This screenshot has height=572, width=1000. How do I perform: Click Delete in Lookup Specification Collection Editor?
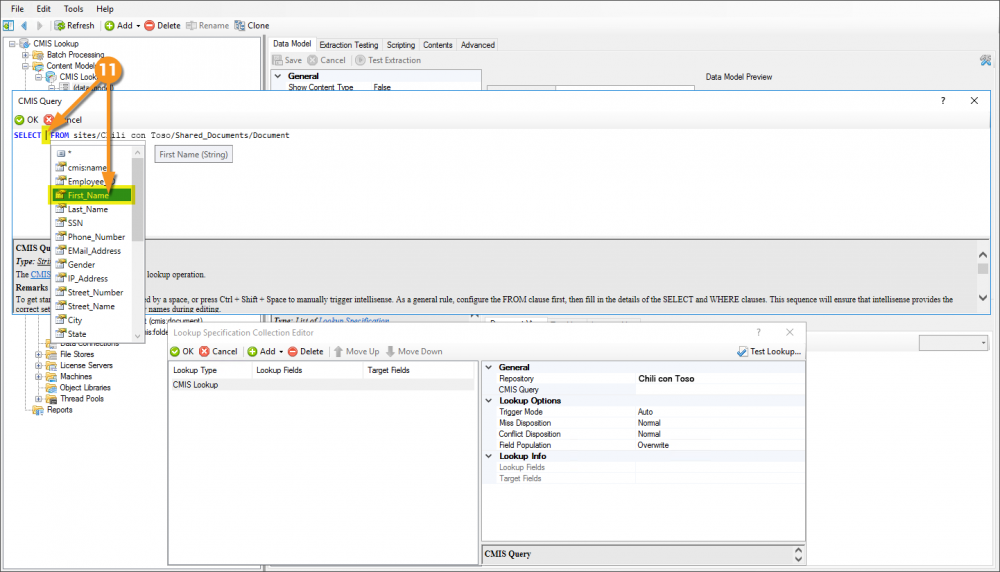click(305, 351)
